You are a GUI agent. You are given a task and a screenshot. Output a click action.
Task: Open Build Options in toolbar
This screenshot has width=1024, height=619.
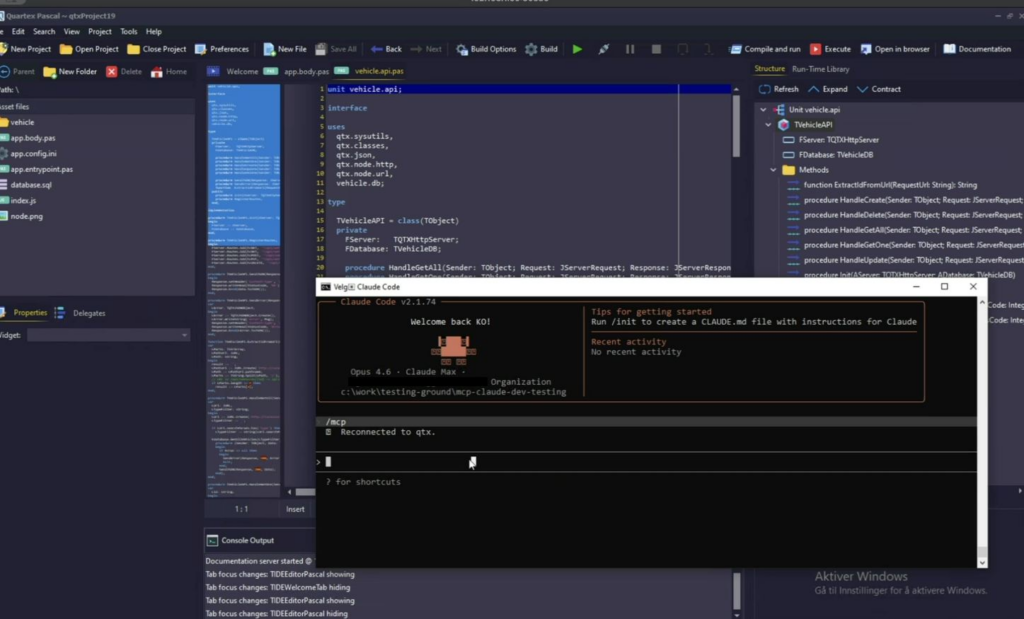(x=486, y=49)
